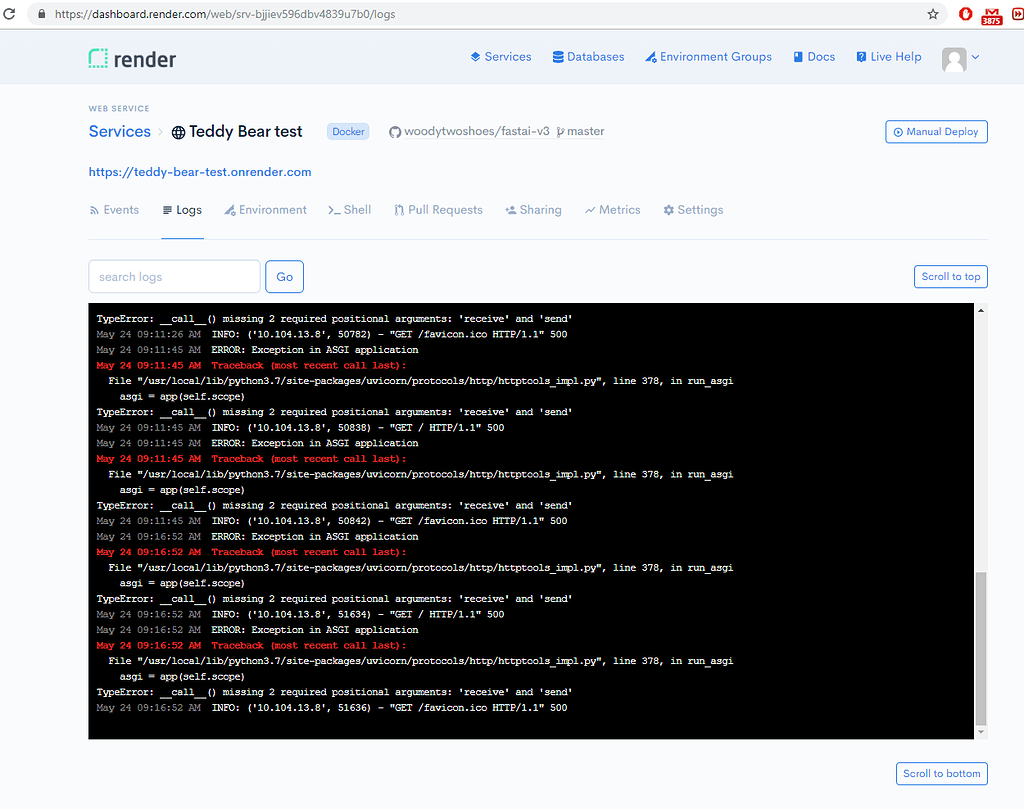Open teddy-bear-test.onrender.com link

199,171
